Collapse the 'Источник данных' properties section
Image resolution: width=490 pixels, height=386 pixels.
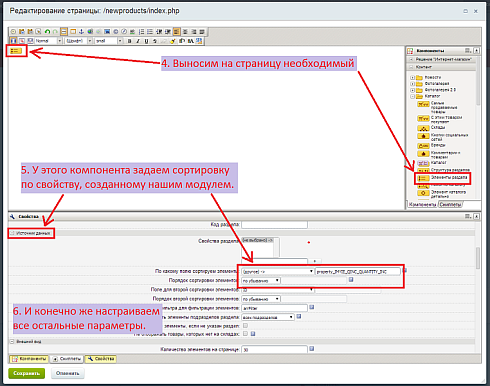(x=12, y=233)
